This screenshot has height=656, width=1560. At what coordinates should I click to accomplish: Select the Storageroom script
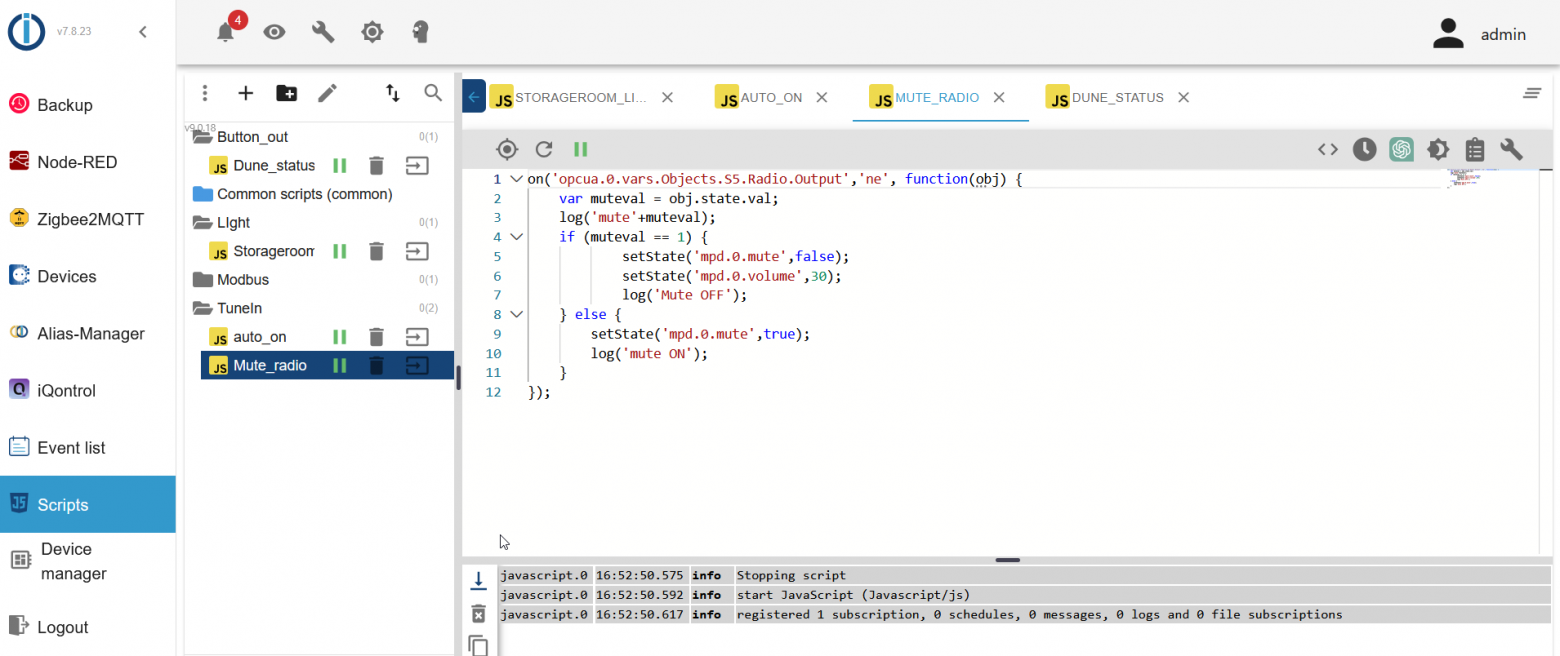click(273, 251)
